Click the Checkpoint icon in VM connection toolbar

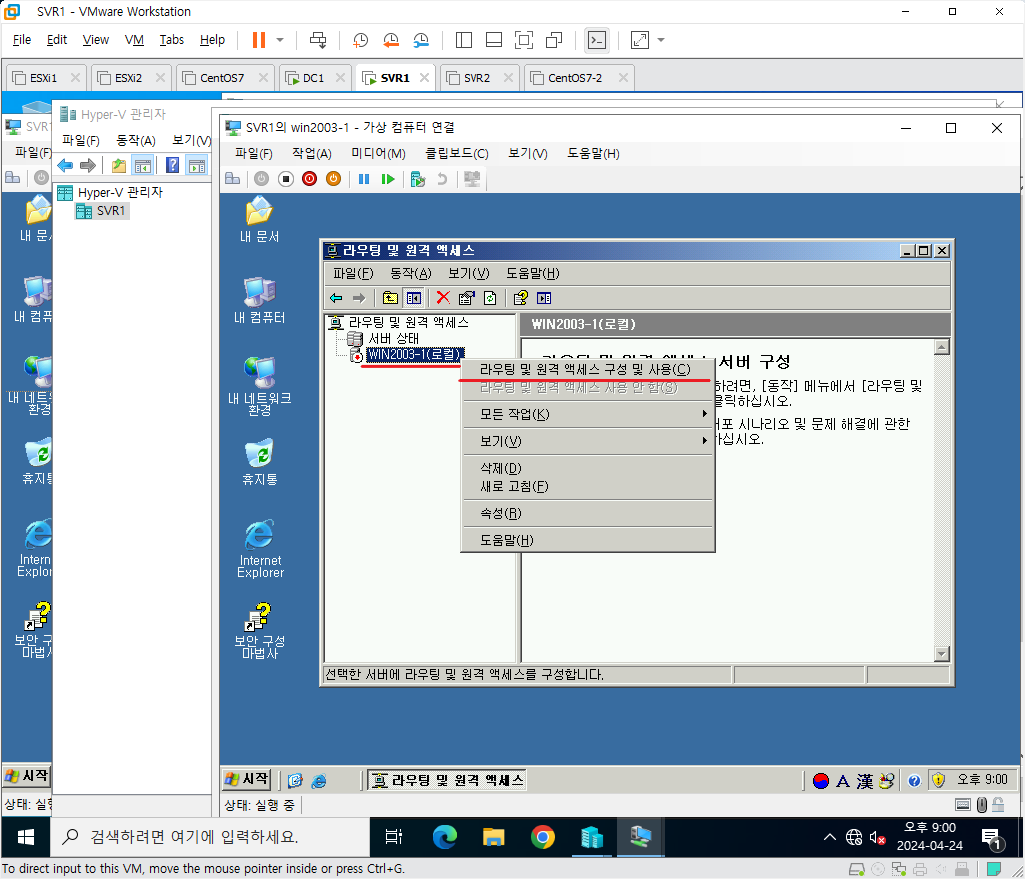[x=418, y=179]
